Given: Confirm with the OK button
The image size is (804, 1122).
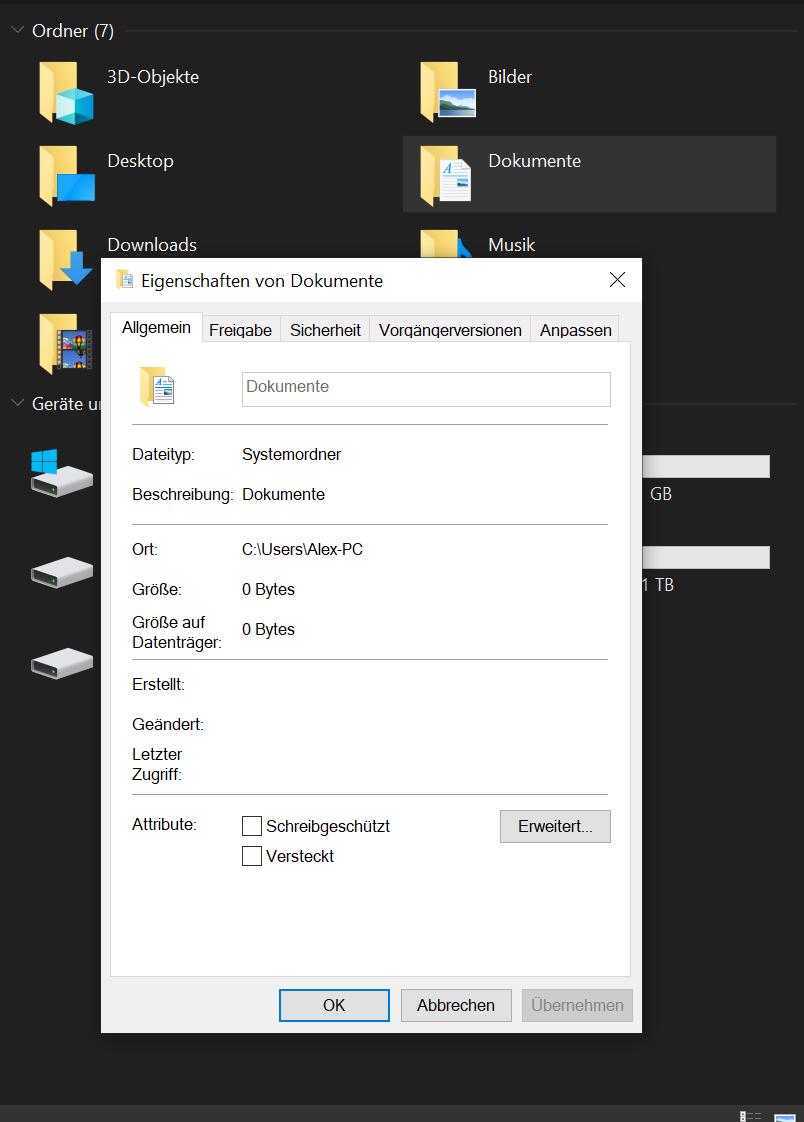Looking at the screenshot, I should pos(334,1005).
